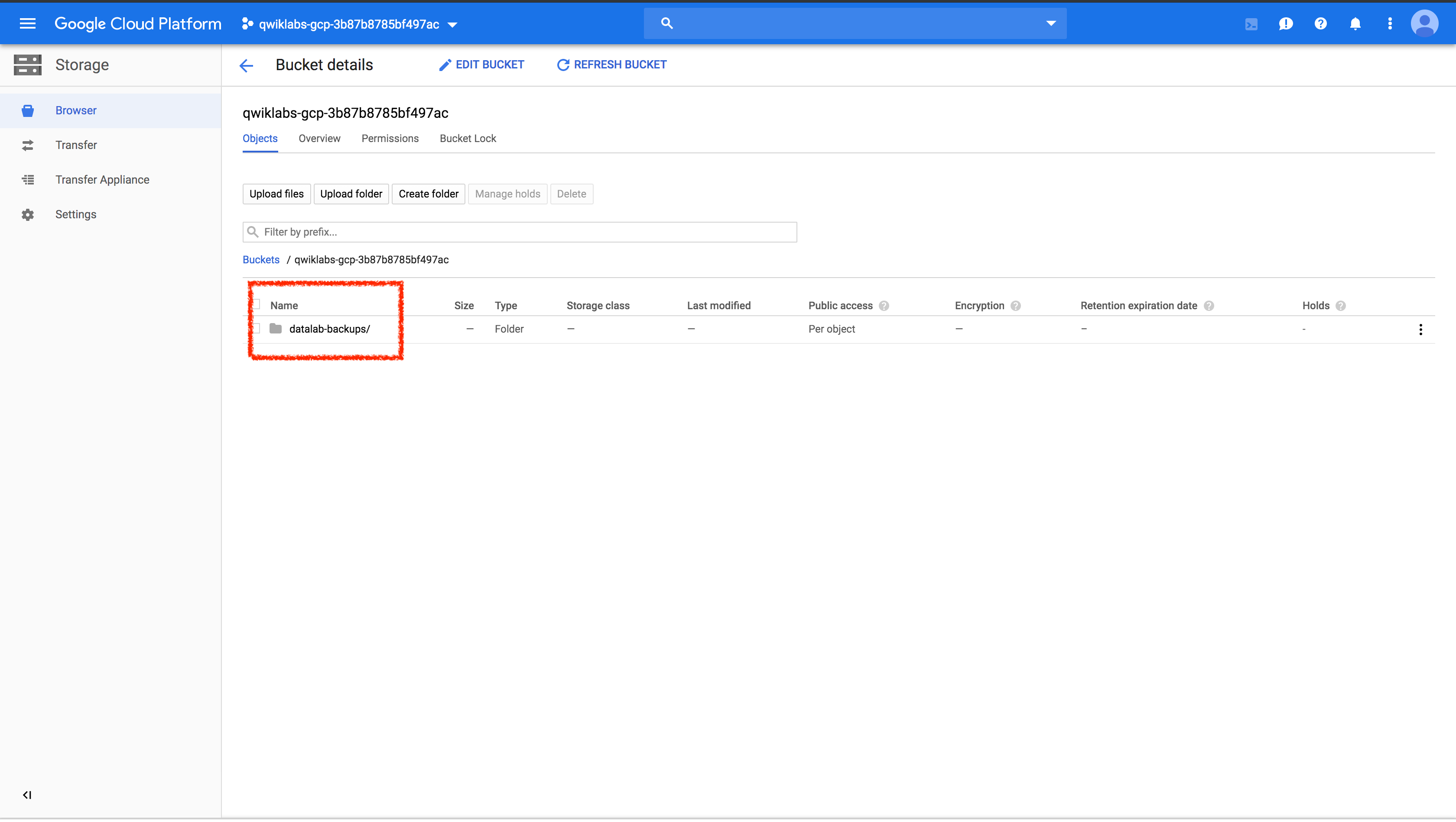Open the top bar three-dot settings menu
The width and height of the screenshot is (1456, 822).
pyautogui.click(x=1390, y=24)
